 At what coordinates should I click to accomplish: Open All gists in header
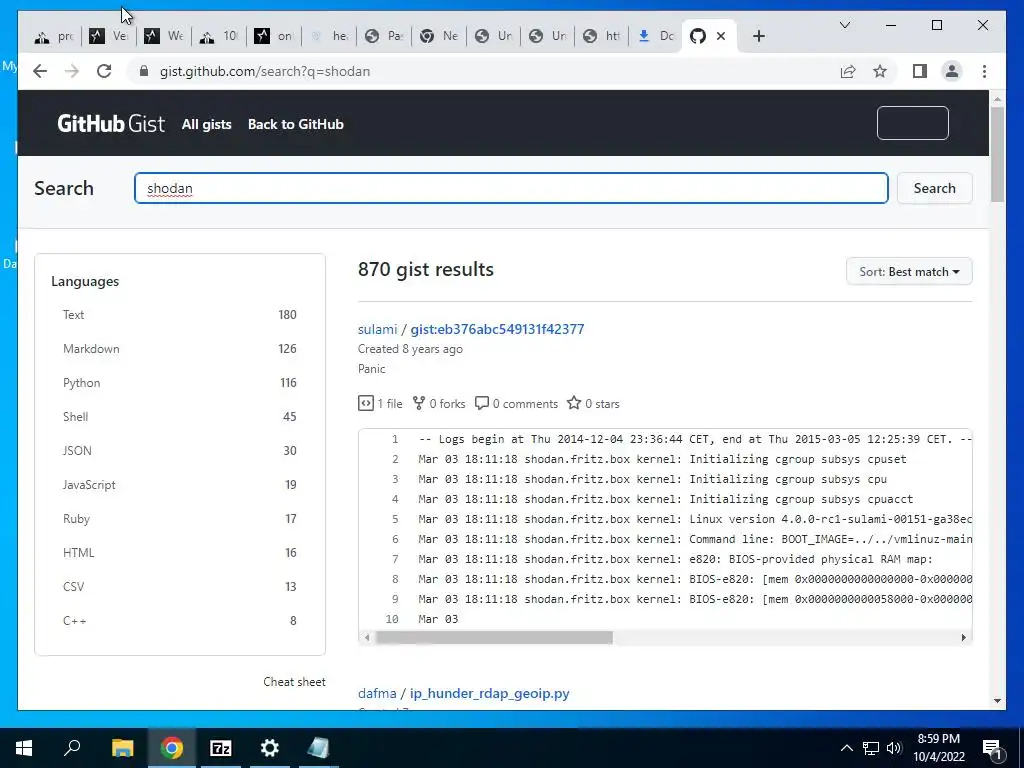pos(206,124)
